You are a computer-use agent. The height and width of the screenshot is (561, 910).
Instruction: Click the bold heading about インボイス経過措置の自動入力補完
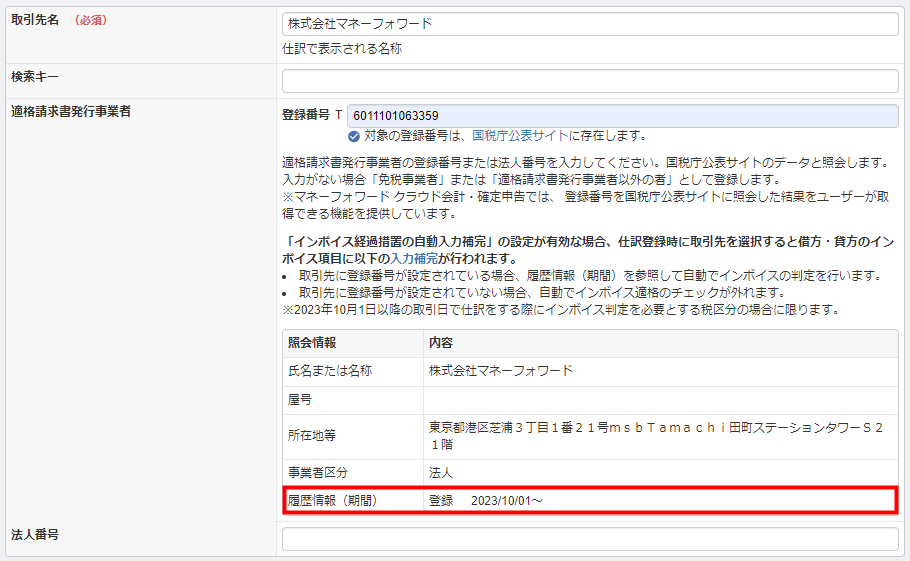(588, 250)
